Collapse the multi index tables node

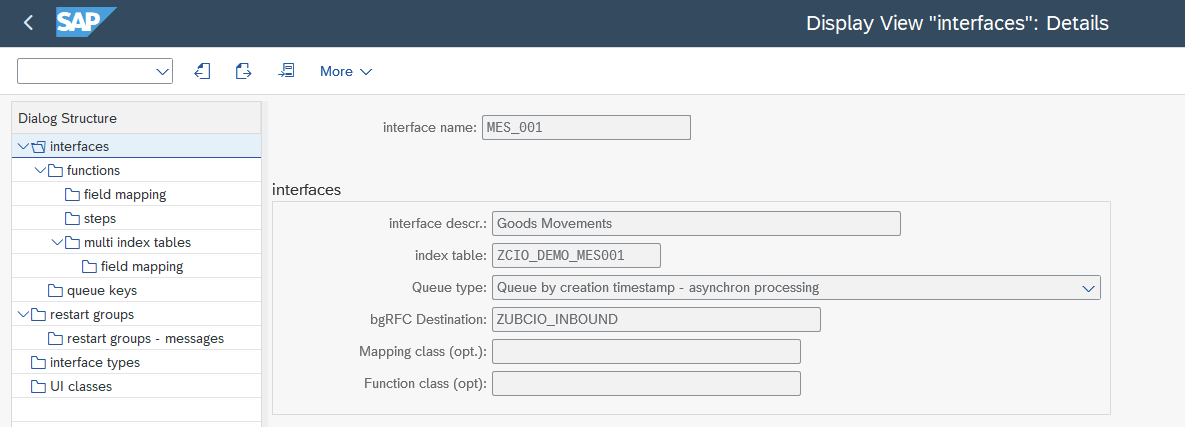(x=57, y=243)
